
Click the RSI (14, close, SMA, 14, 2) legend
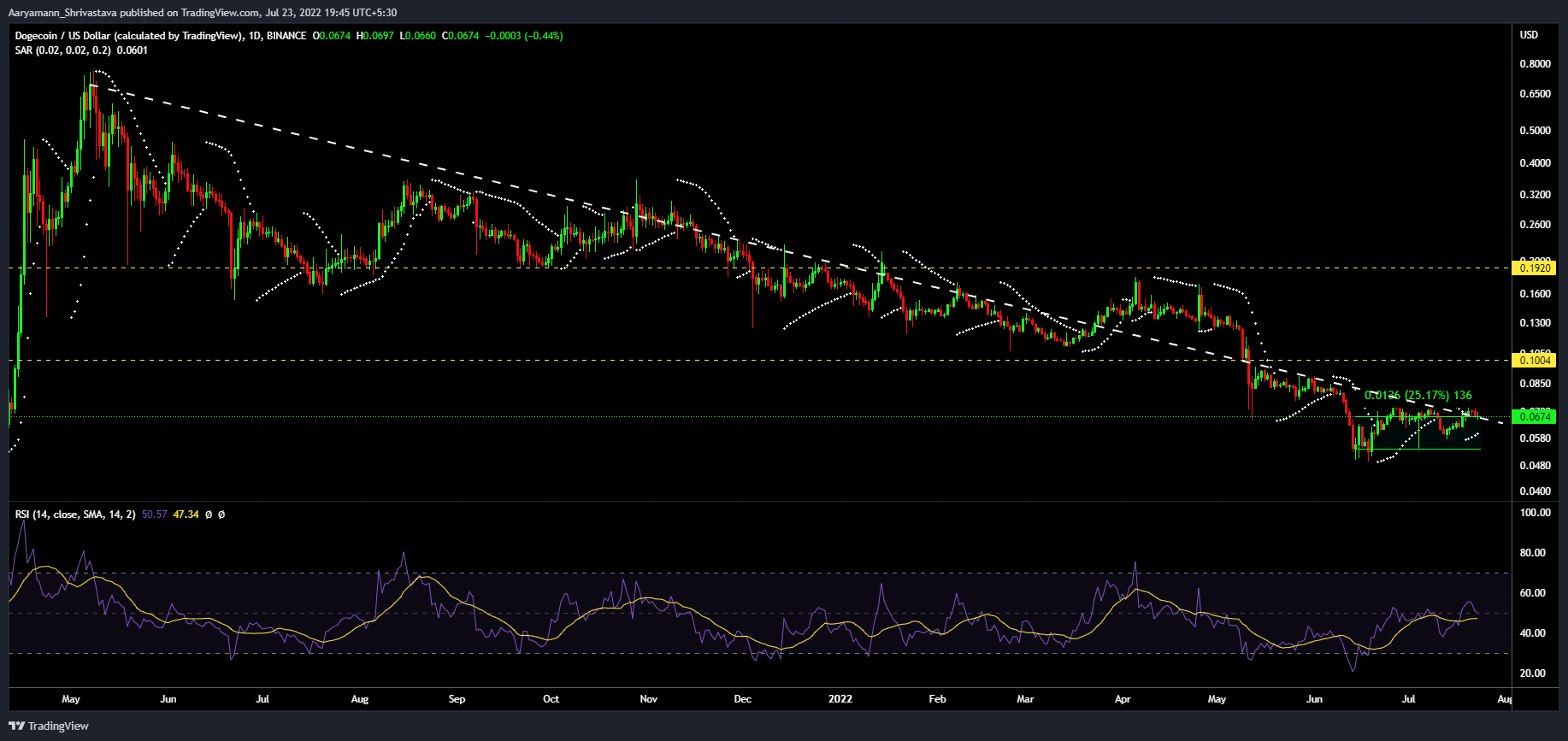point(75,515)
